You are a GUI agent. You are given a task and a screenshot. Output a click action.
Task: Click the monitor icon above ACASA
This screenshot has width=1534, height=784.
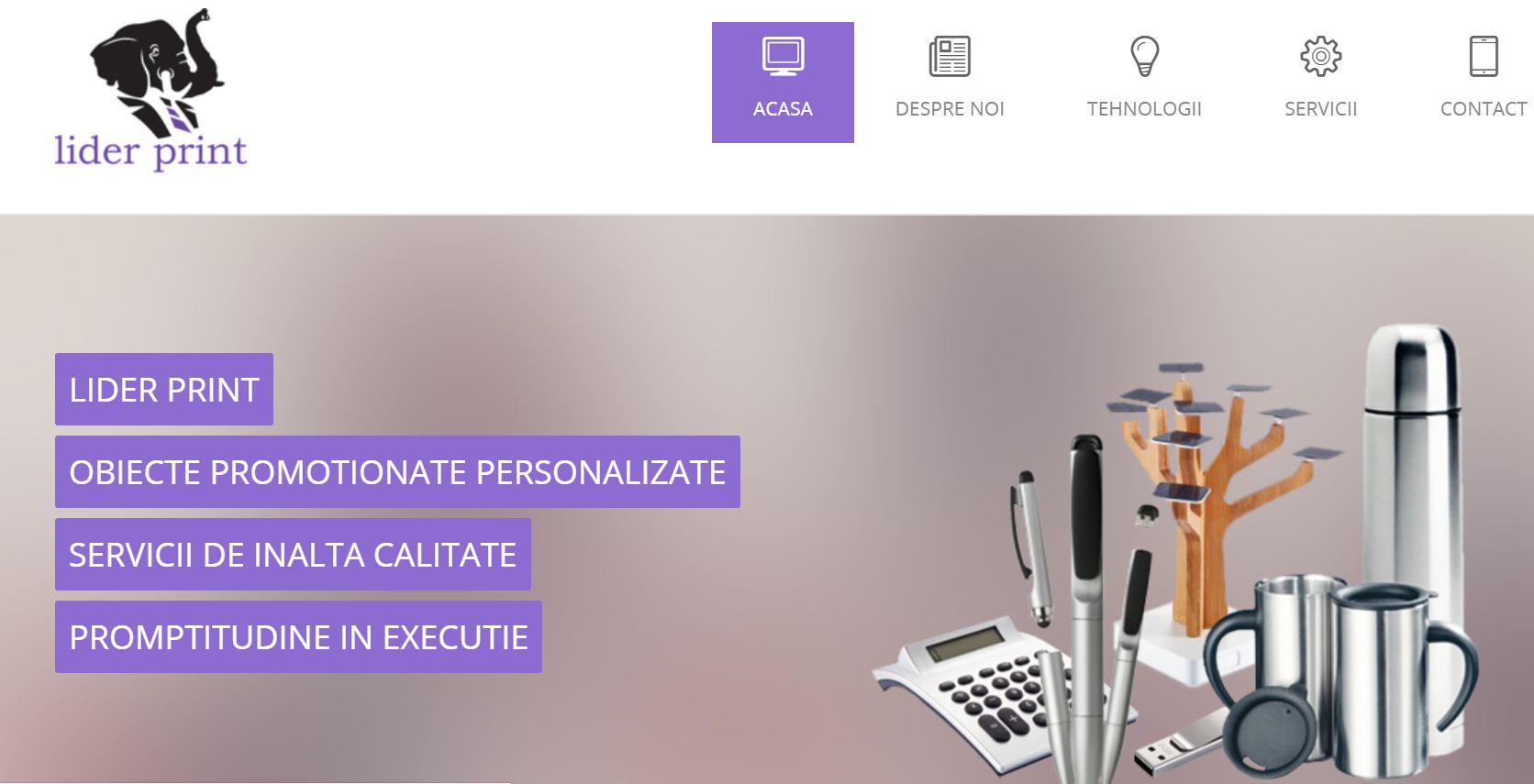[x=783, y=56]
